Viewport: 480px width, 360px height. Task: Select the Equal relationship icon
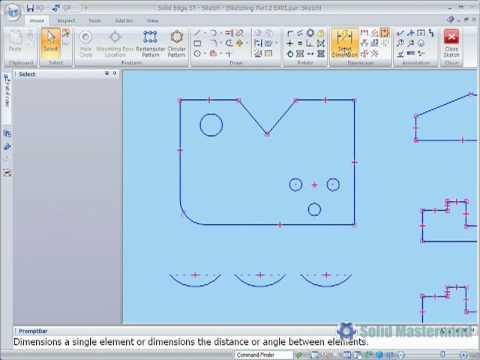pos(300,43)
